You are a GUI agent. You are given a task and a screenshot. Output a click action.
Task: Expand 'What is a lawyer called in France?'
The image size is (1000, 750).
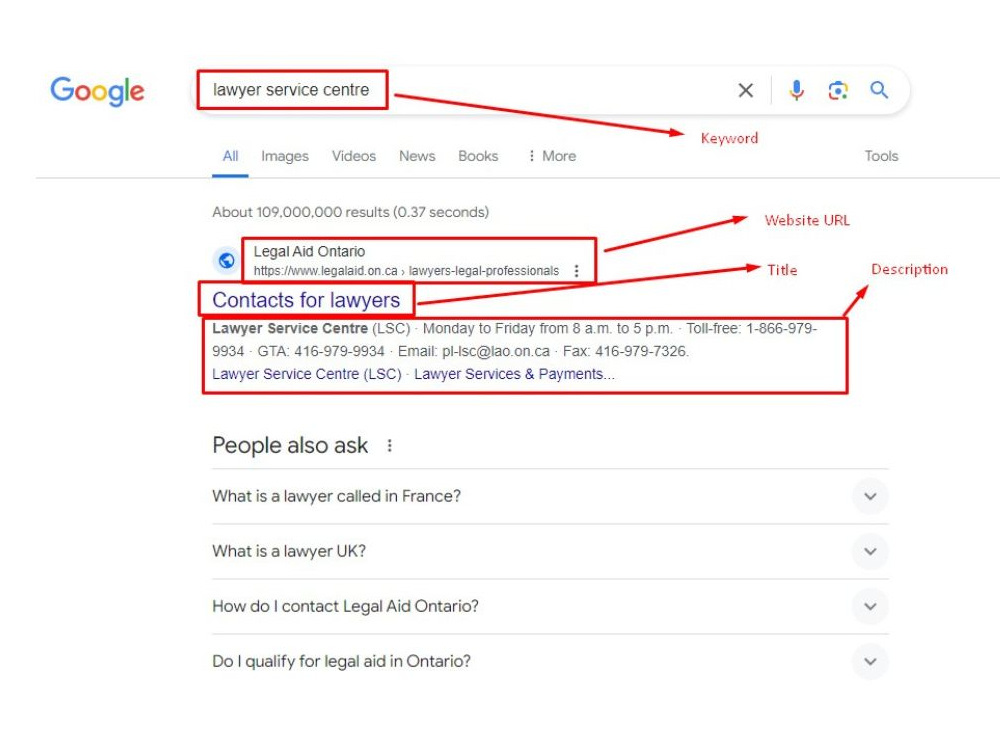pos(550,496)
